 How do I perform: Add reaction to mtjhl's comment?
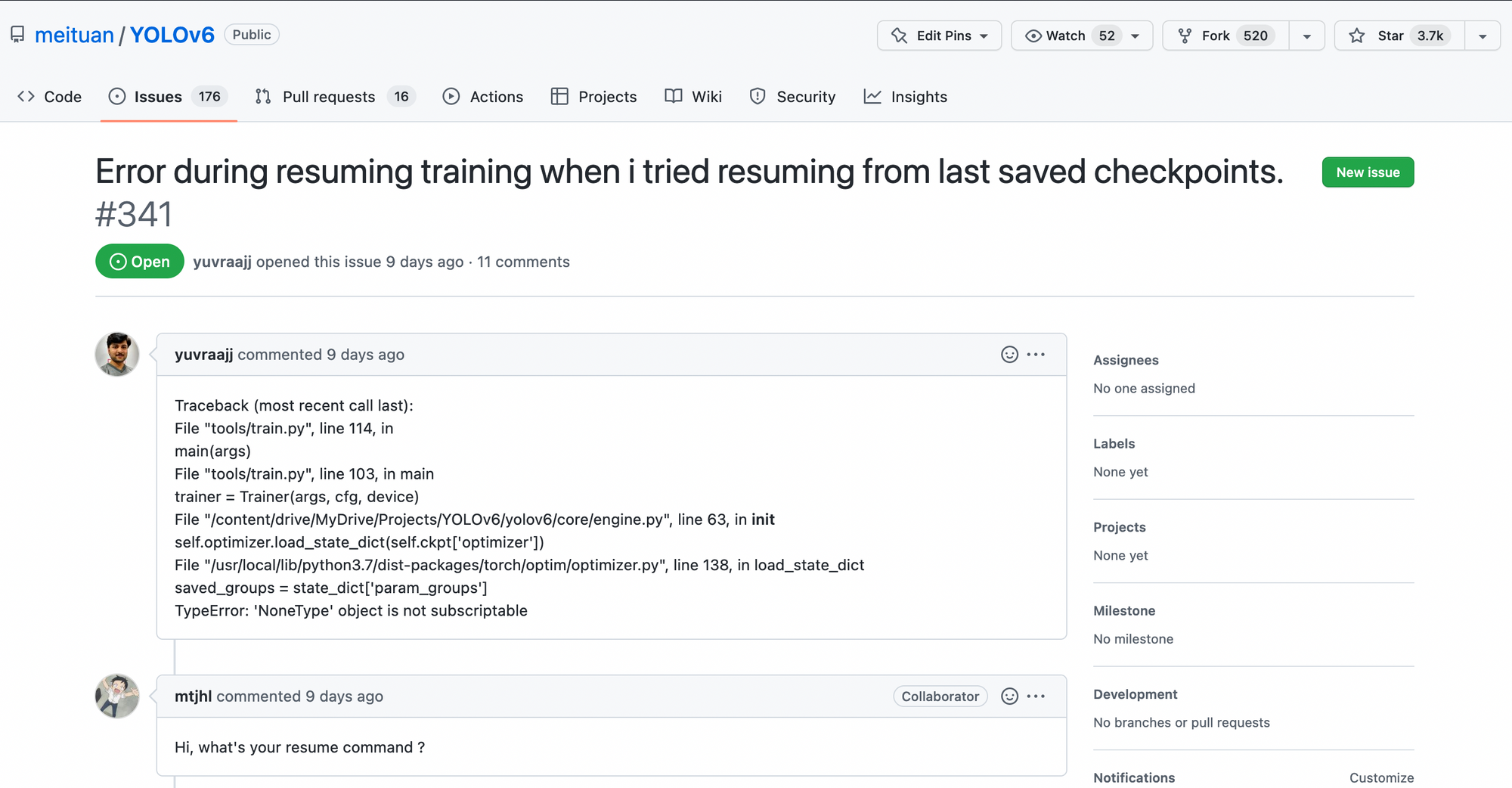(1009, 696)
